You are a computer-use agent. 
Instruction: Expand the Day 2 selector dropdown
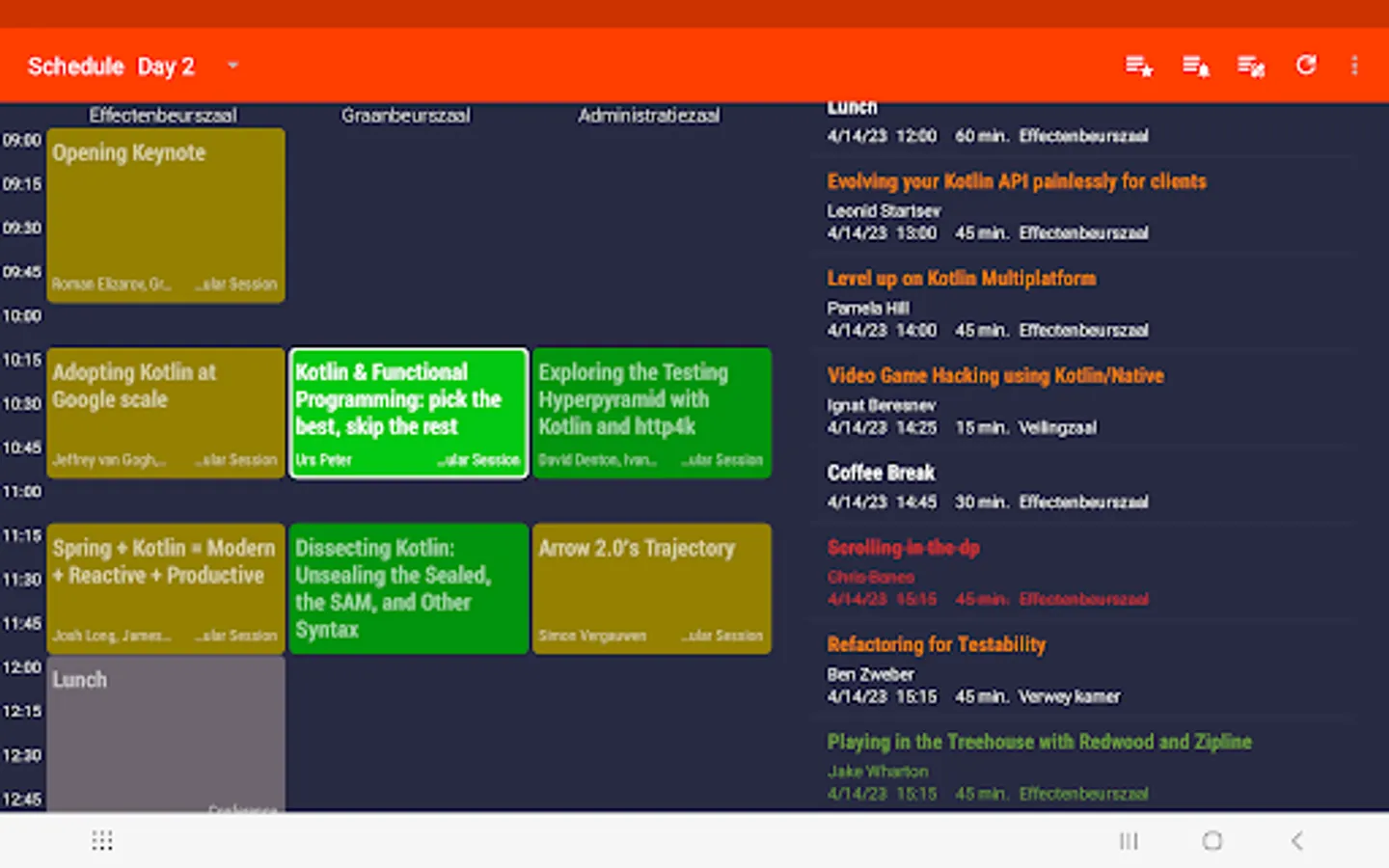point(232,66)
